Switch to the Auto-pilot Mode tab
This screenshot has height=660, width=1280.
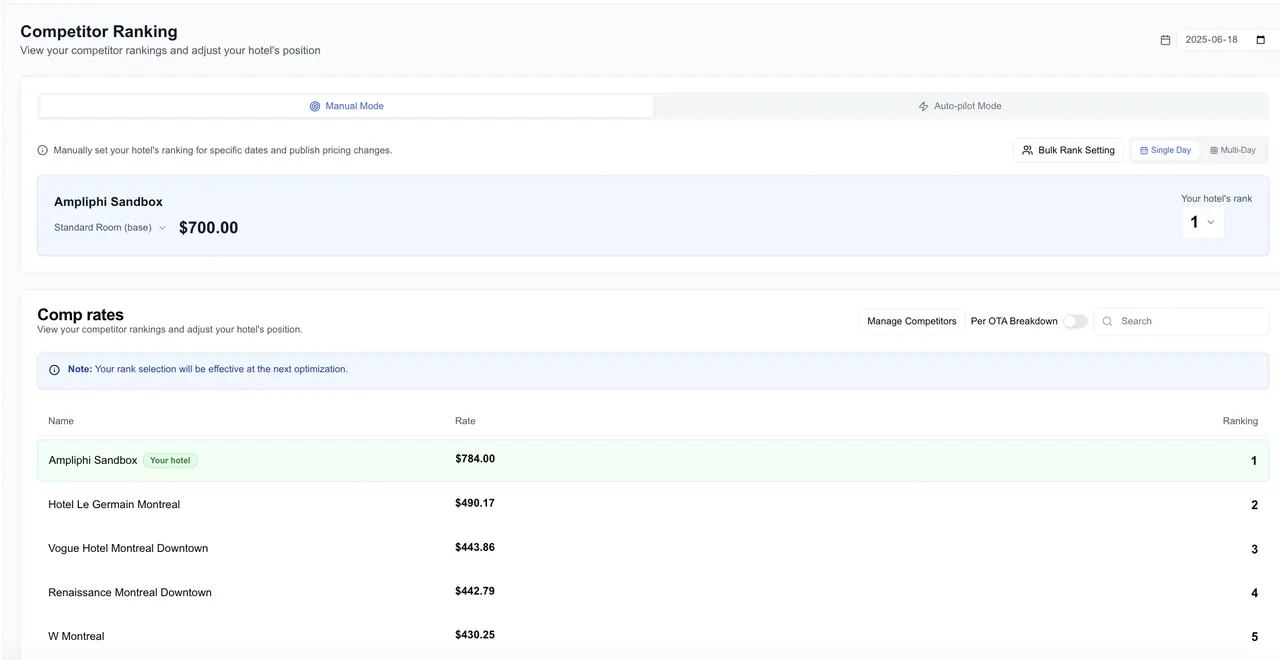click(x=960, y=106)
